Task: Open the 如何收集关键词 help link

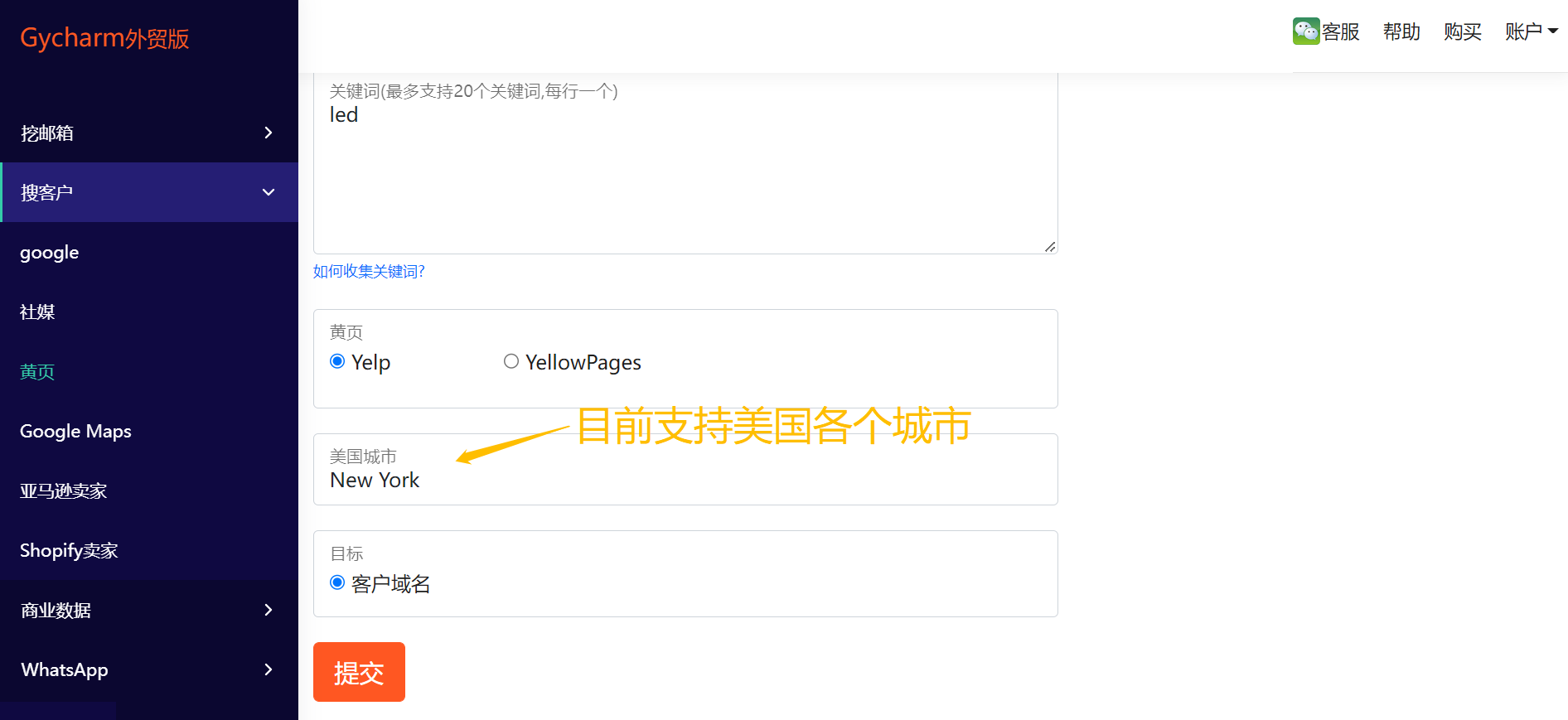Action: (x=369, y=271)
